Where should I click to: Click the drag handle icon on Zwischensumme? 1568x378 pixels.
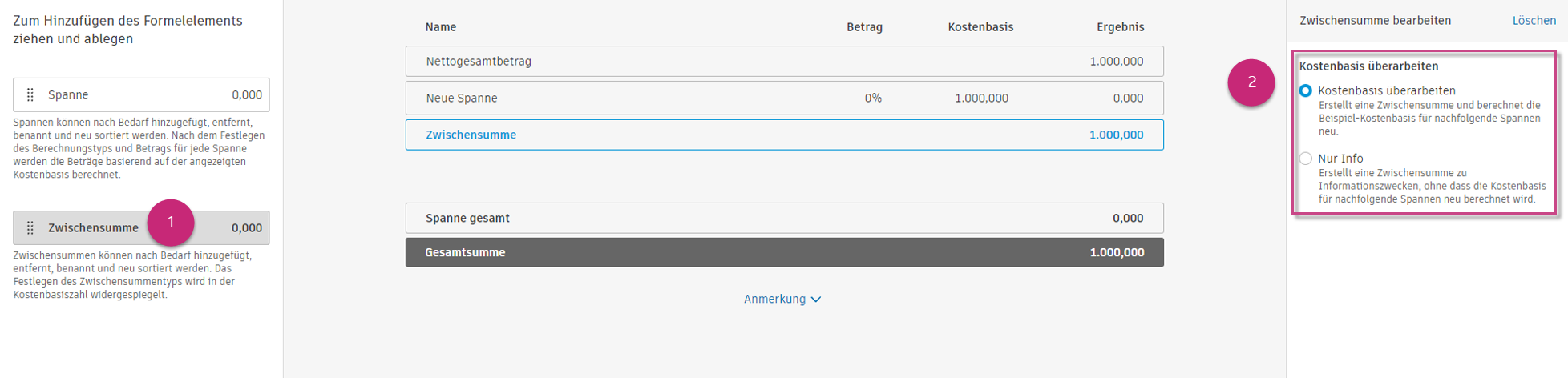[x=30, y=228]
